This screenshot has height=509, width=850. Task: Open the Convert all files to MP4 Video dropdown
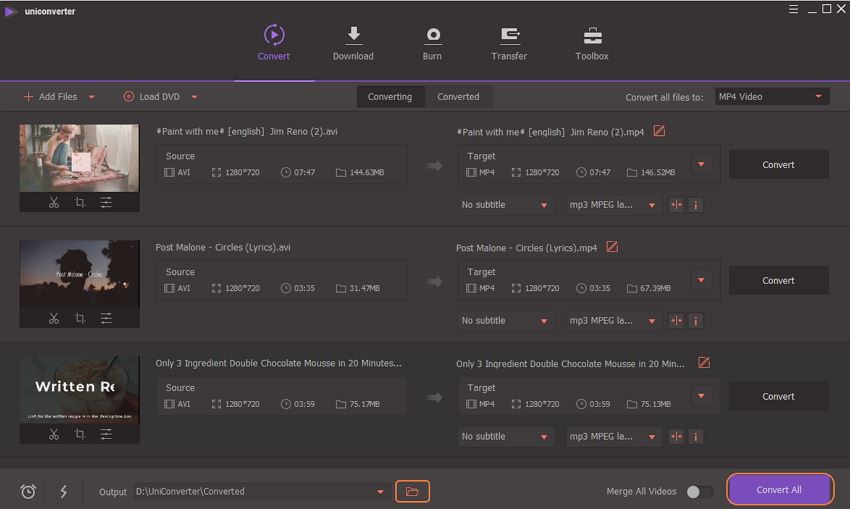pyautogui.click(x=771, y=96)
